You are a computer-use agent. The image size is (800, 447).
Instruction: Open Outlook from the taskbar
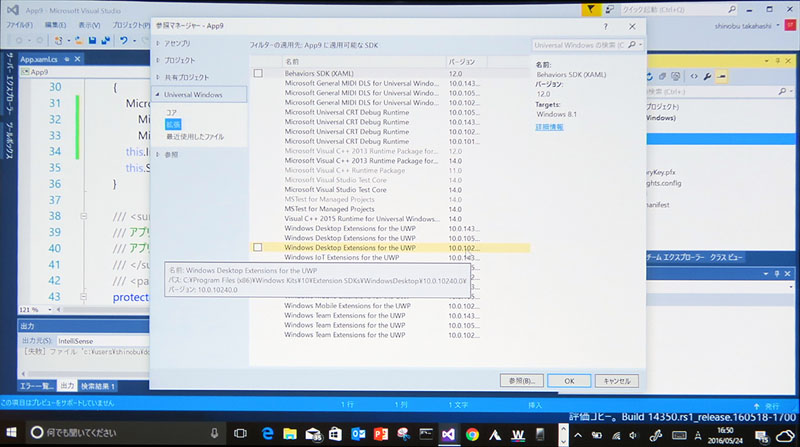358,434
